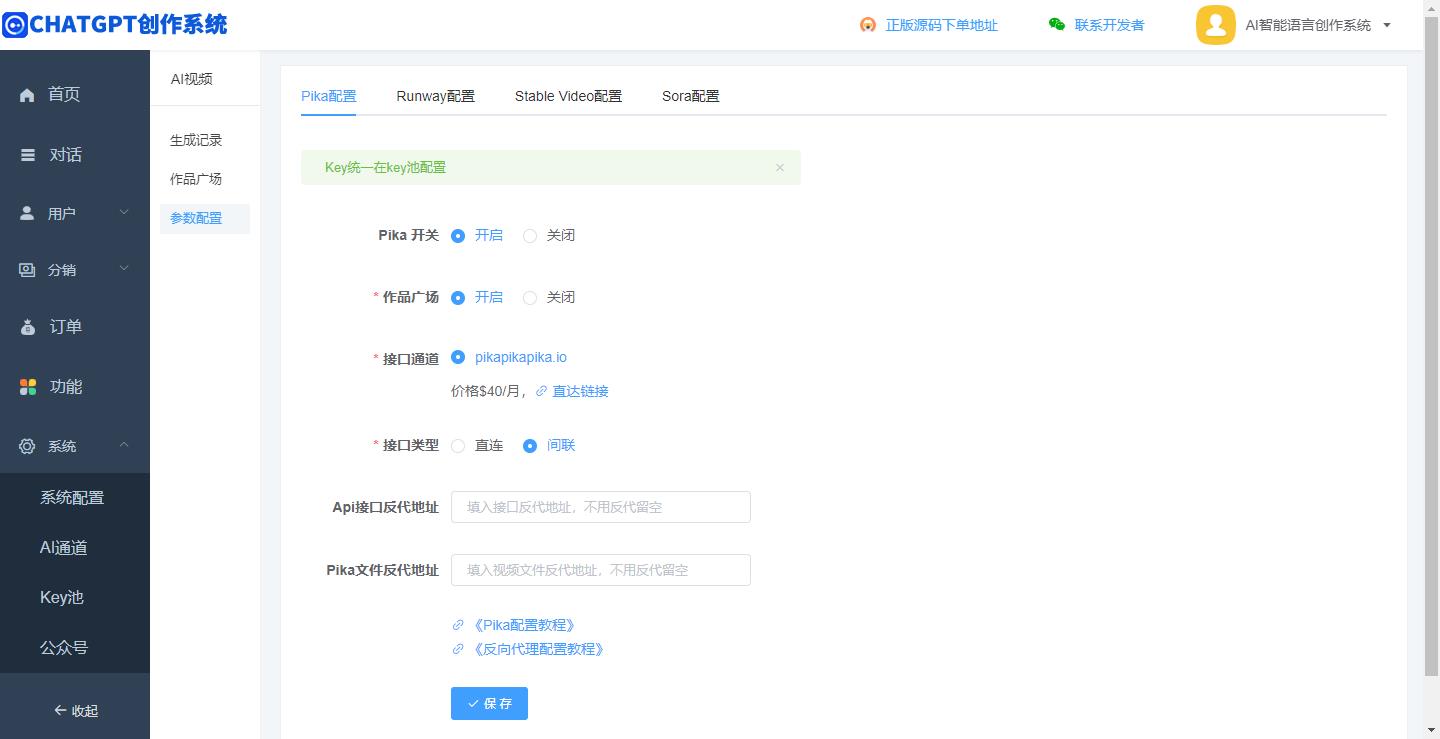Expand the 用户 menu chevron

tap(124, 212)
